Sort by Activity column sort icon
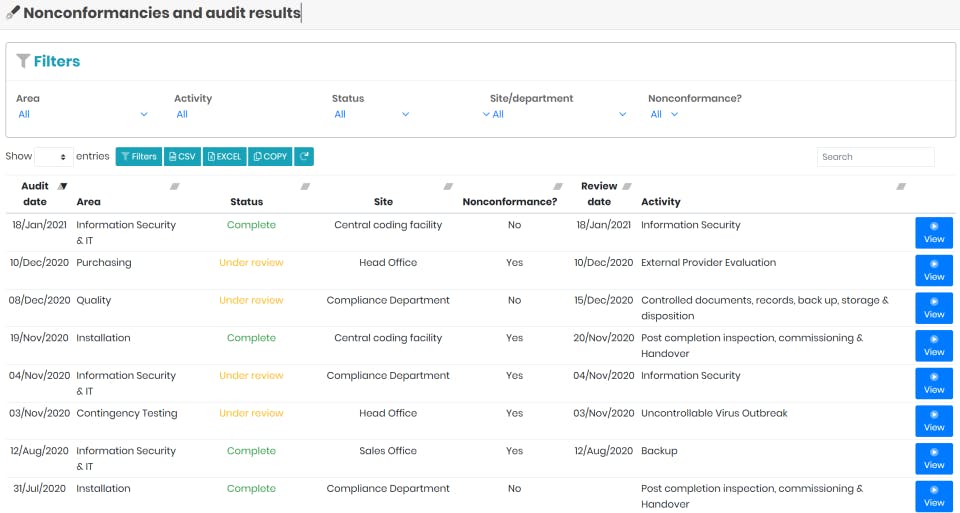 pos(901,186)
